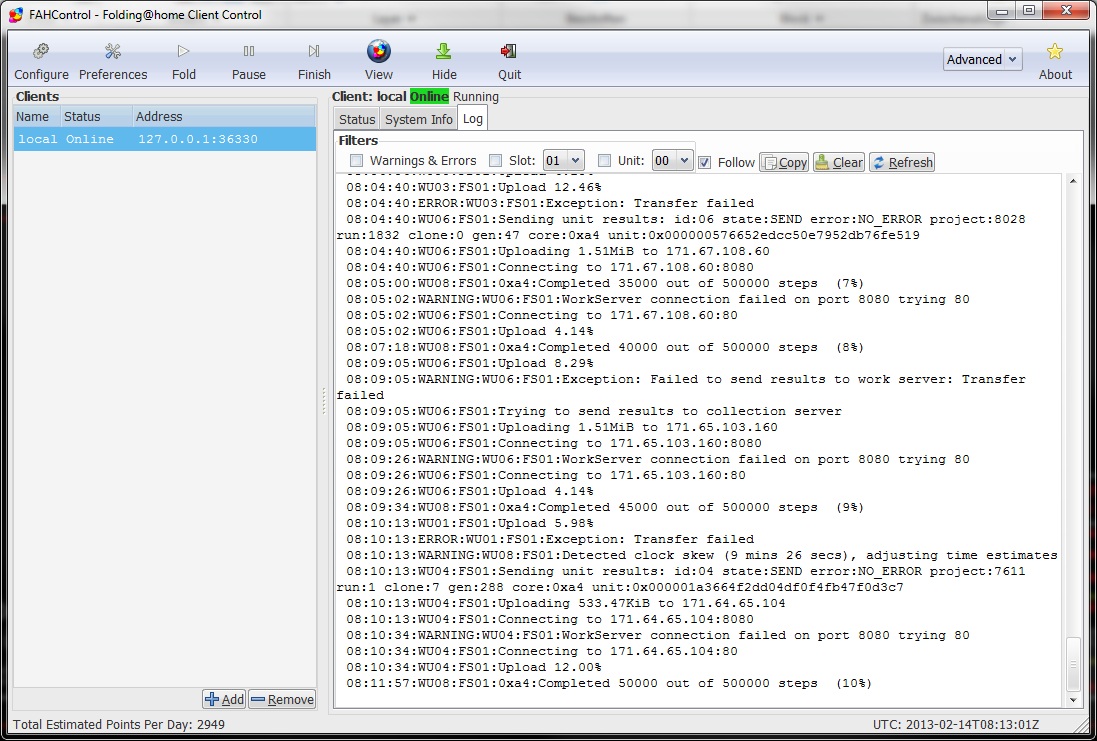Screen dimensions: 1097x741
Task: Copy the log with the Copy button
Action: click(x=784, y=162)
